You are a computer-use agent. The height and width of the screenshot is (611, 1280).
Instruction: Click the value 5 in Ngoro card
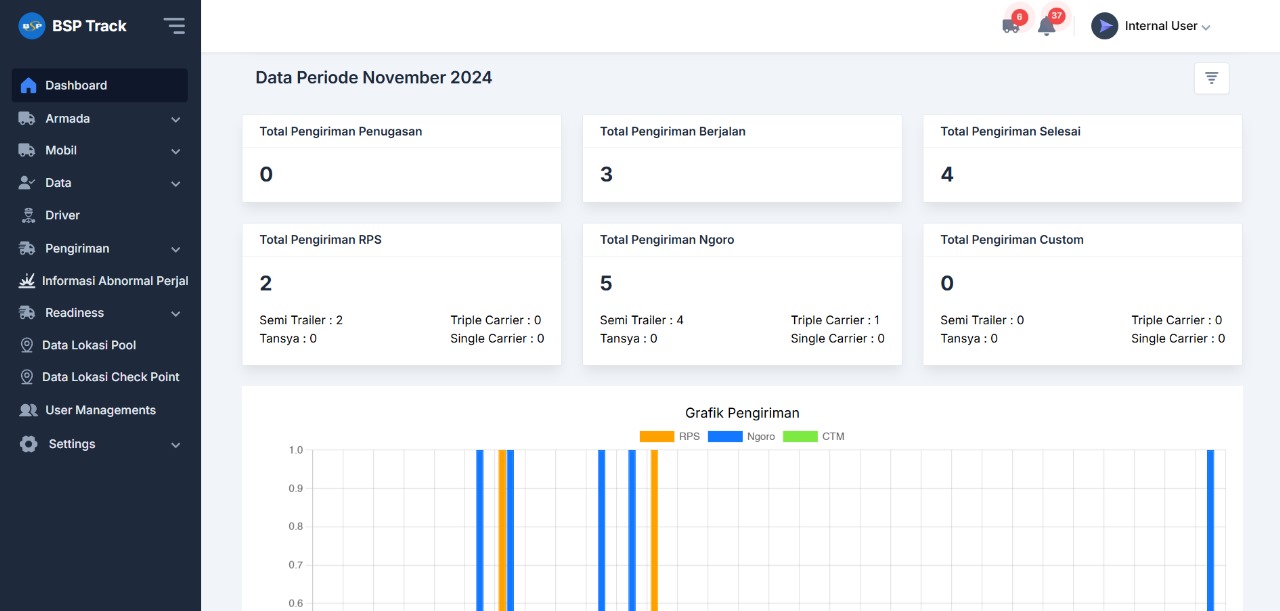point(606,284)
